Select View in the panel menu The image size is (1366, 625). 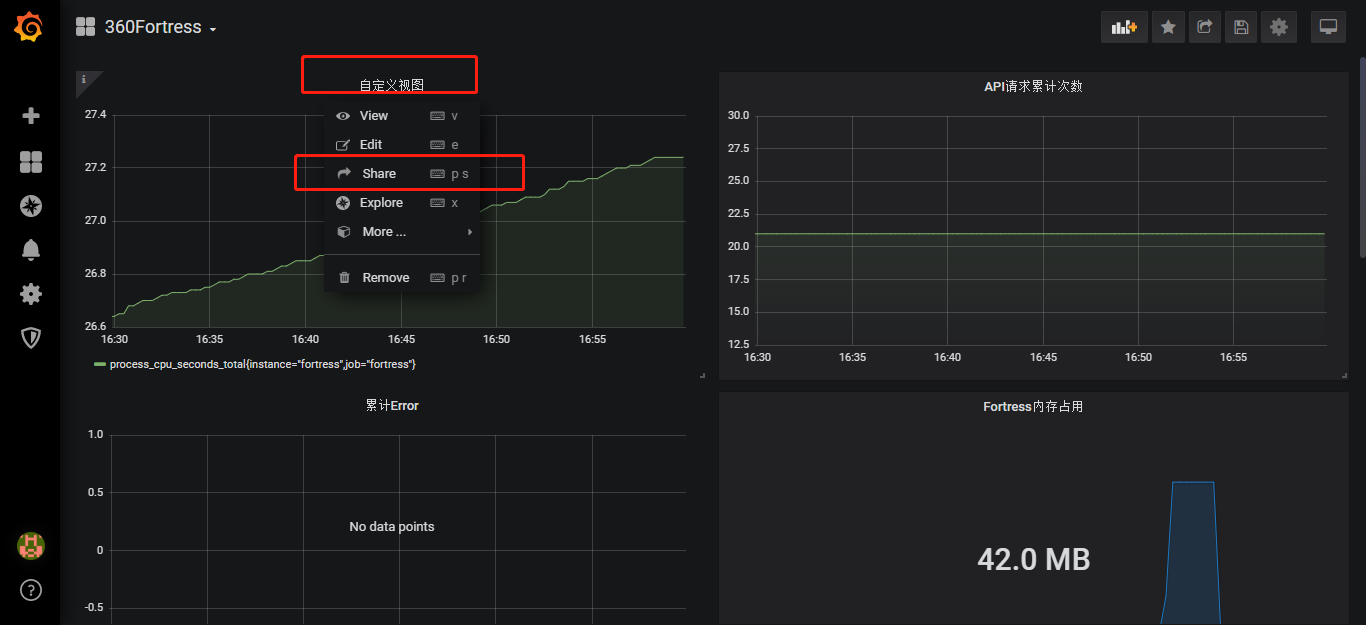[402, 116]
